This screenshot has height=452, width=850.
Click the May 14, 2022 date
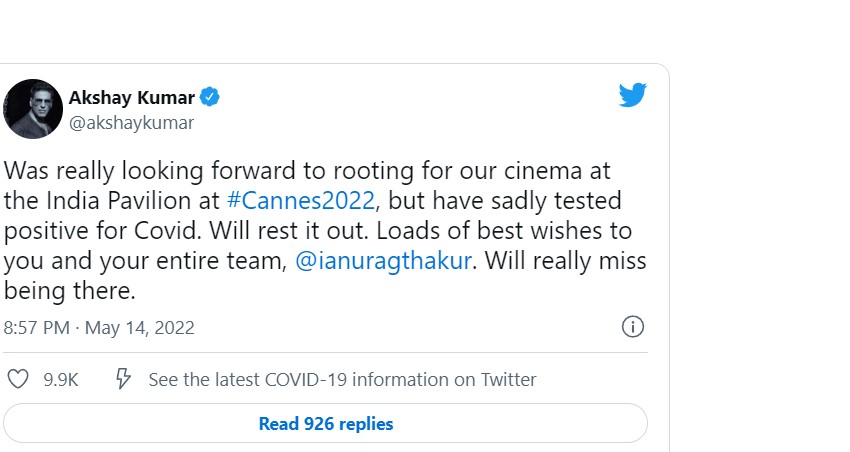140,328
